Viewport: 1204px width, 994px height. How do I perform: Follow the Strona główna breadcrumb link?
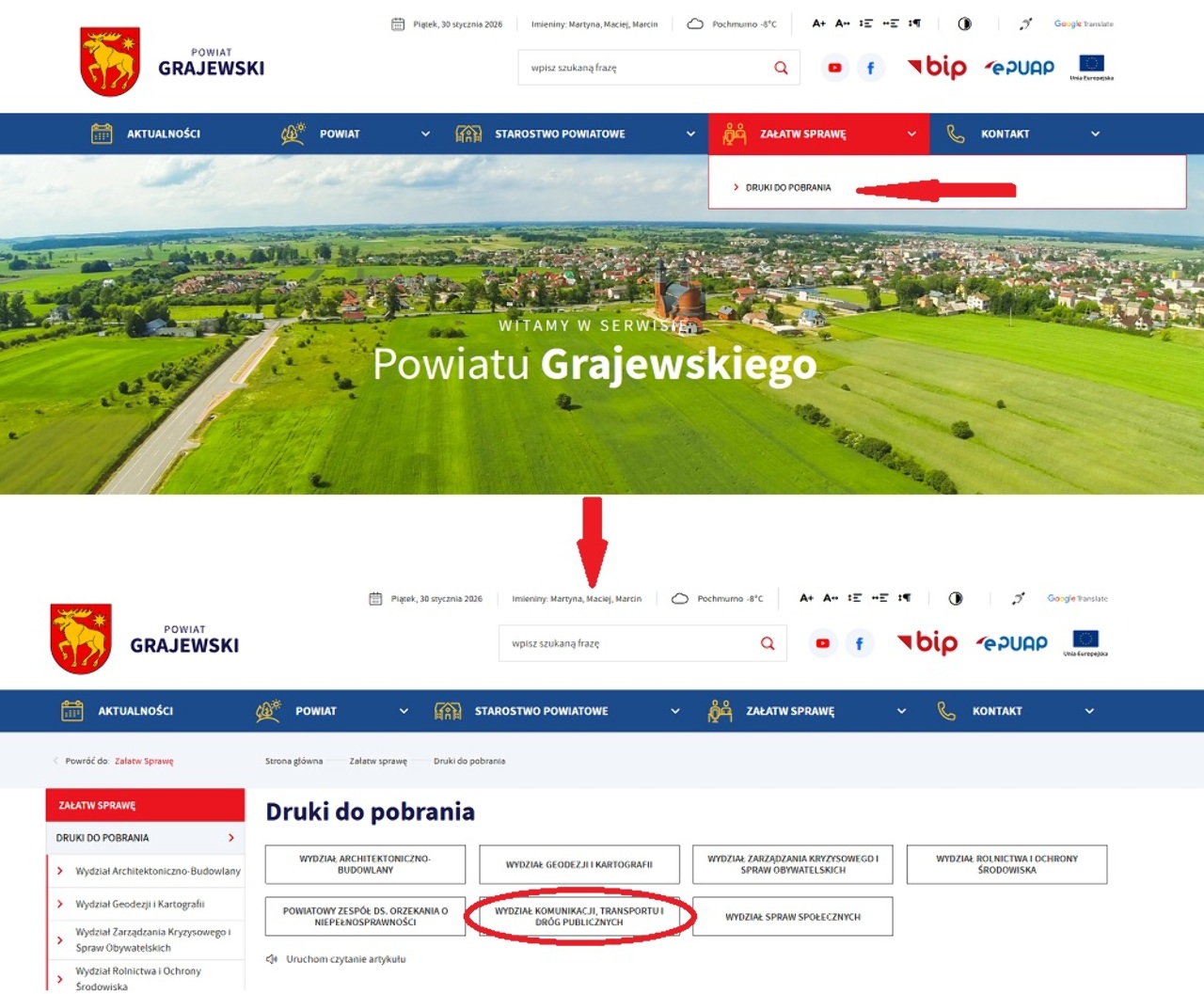click(293, 761)
